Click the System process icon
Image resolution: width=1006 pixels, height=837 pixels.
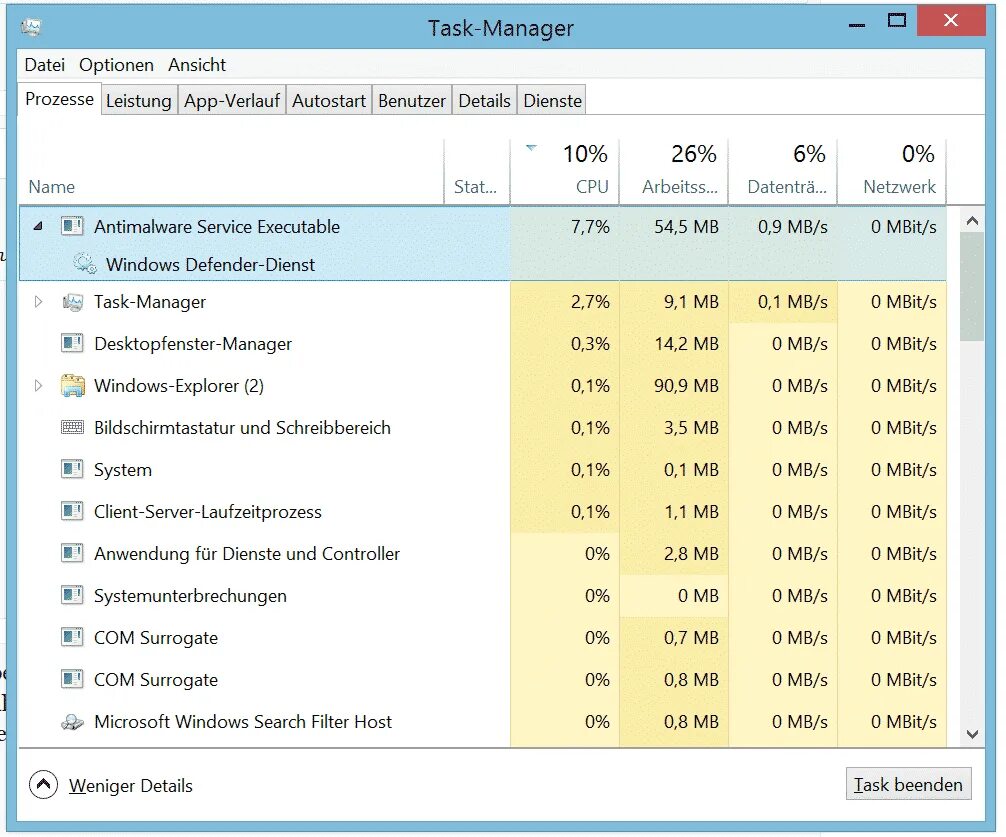[x=72, y=469]
